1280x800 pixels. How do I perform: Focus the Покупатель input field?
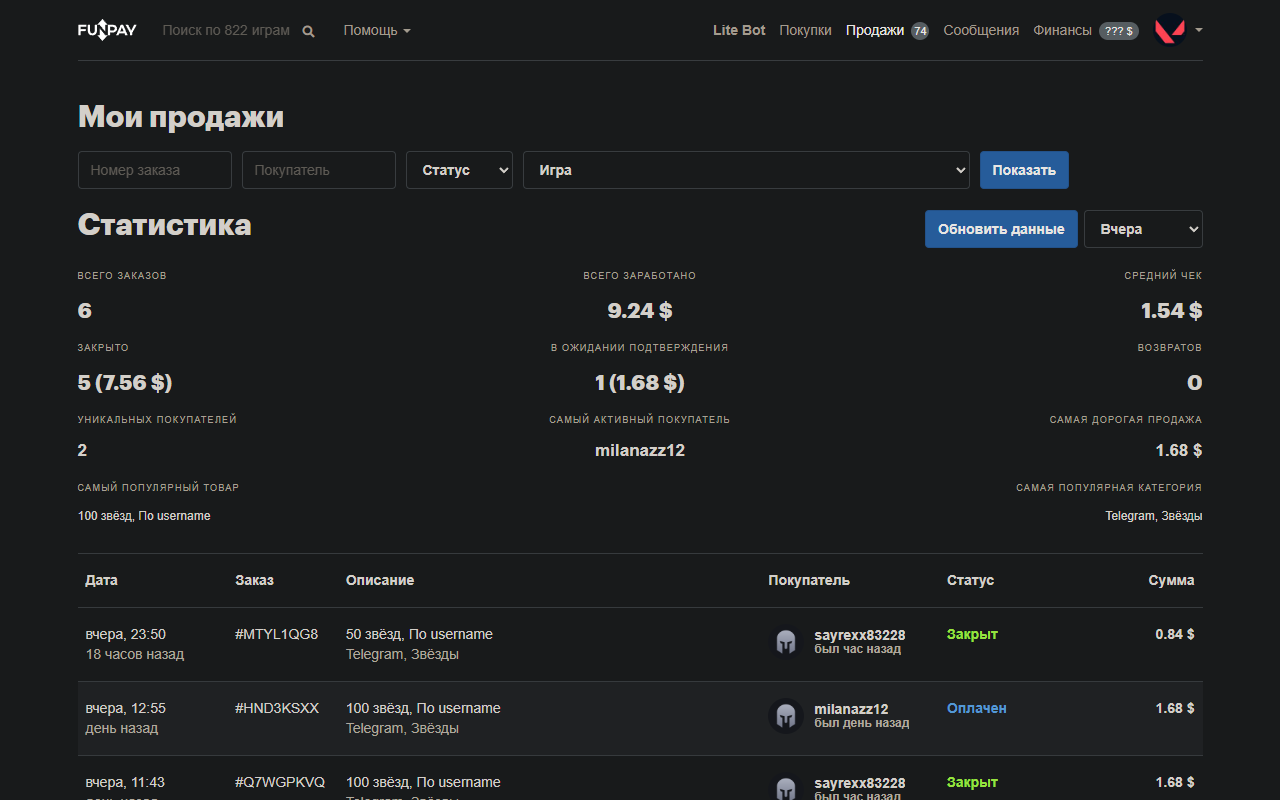coord(319,170)
